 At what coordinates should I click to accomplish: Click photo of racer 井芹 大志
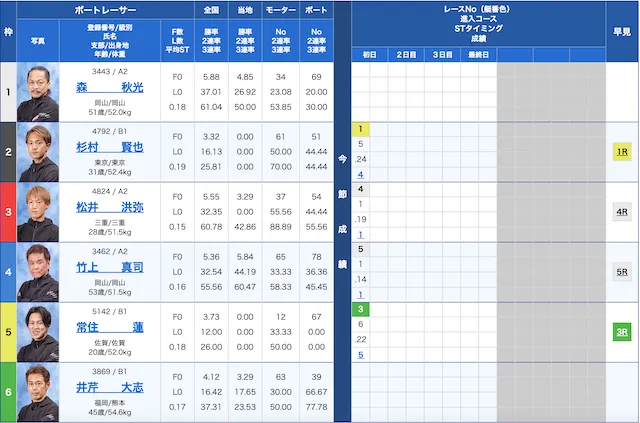point(38,392)
